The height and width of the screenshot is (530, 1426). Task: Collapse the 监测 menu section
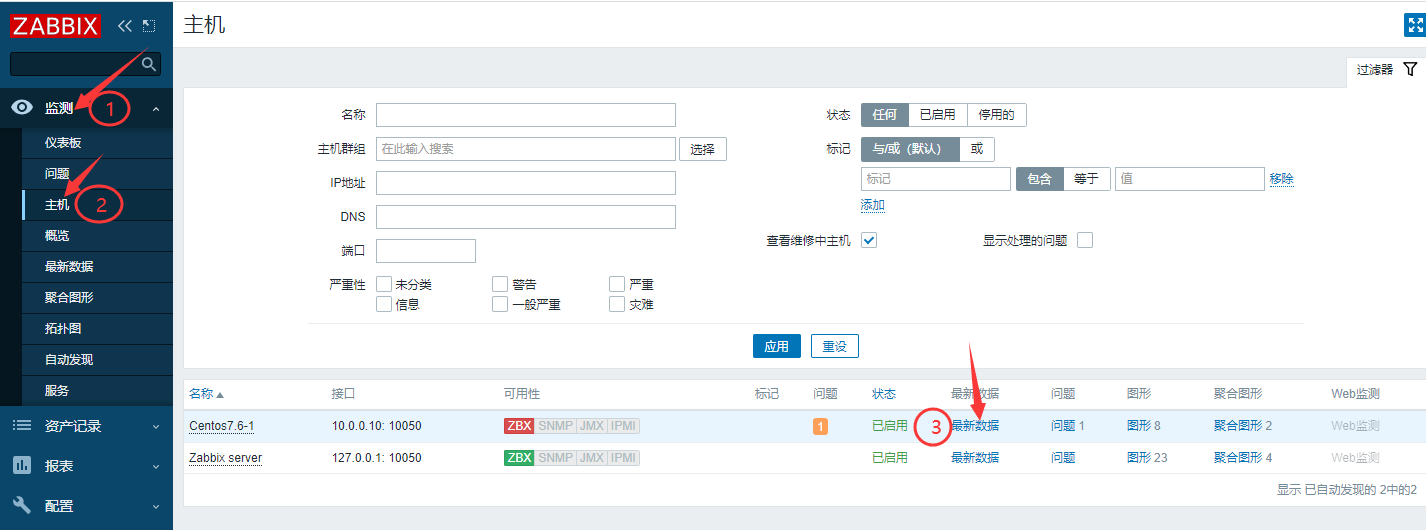(x=155, y=108)
